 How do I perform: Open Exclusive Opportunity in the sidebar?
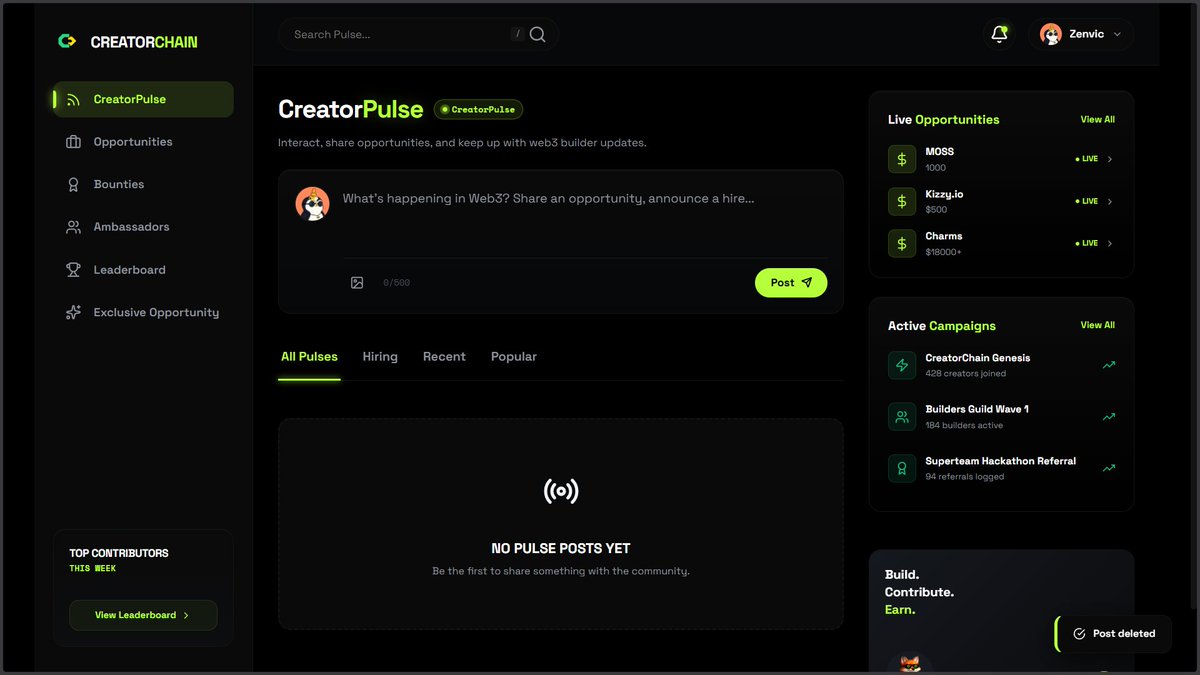[143, 312]
